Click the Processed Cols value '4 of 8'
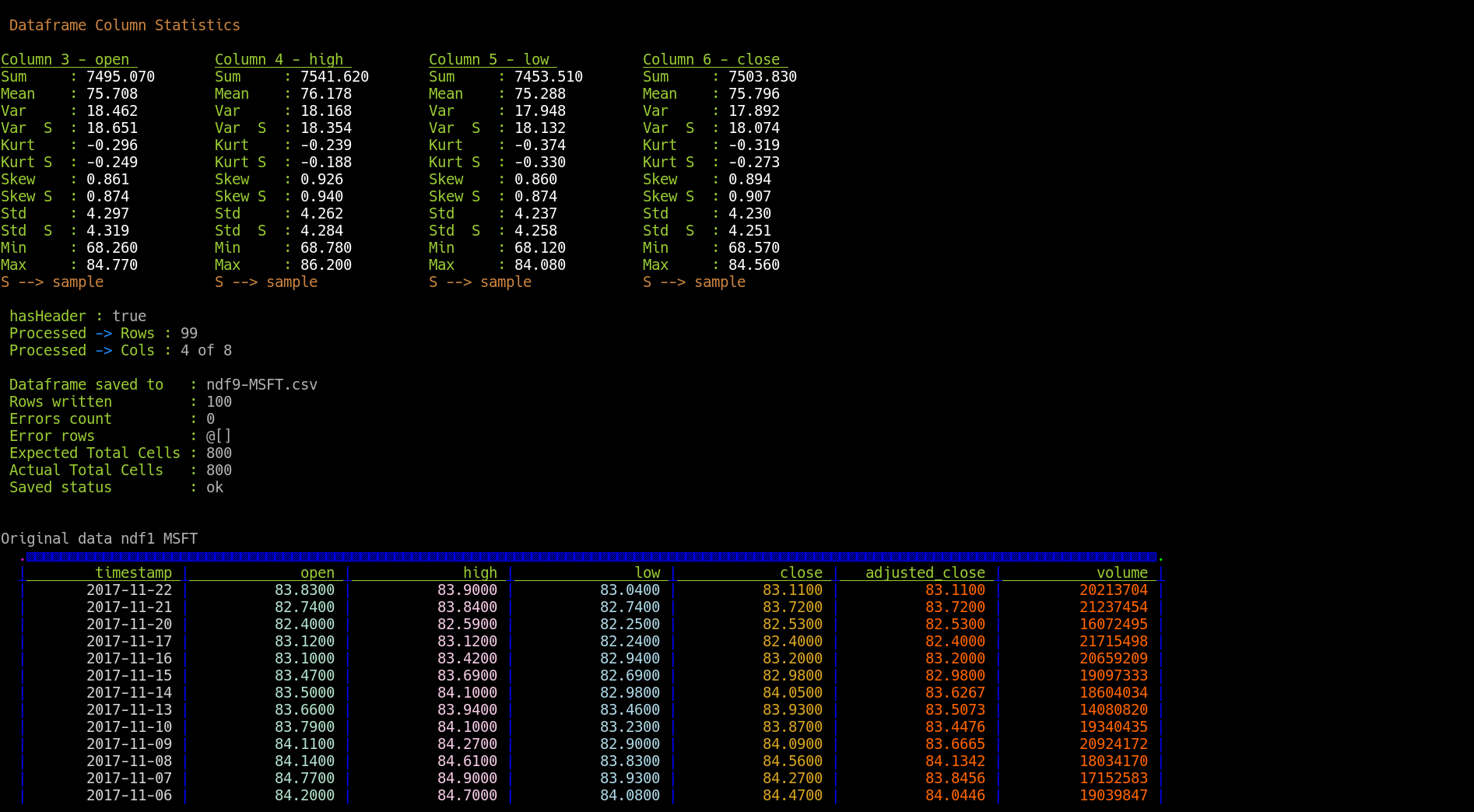 tap(206, 350)
